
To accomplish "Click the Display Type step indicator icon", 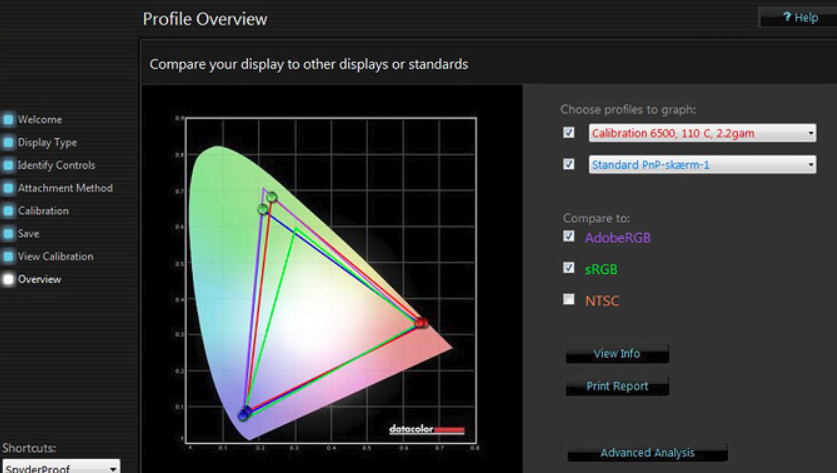I will pos(8,143).
